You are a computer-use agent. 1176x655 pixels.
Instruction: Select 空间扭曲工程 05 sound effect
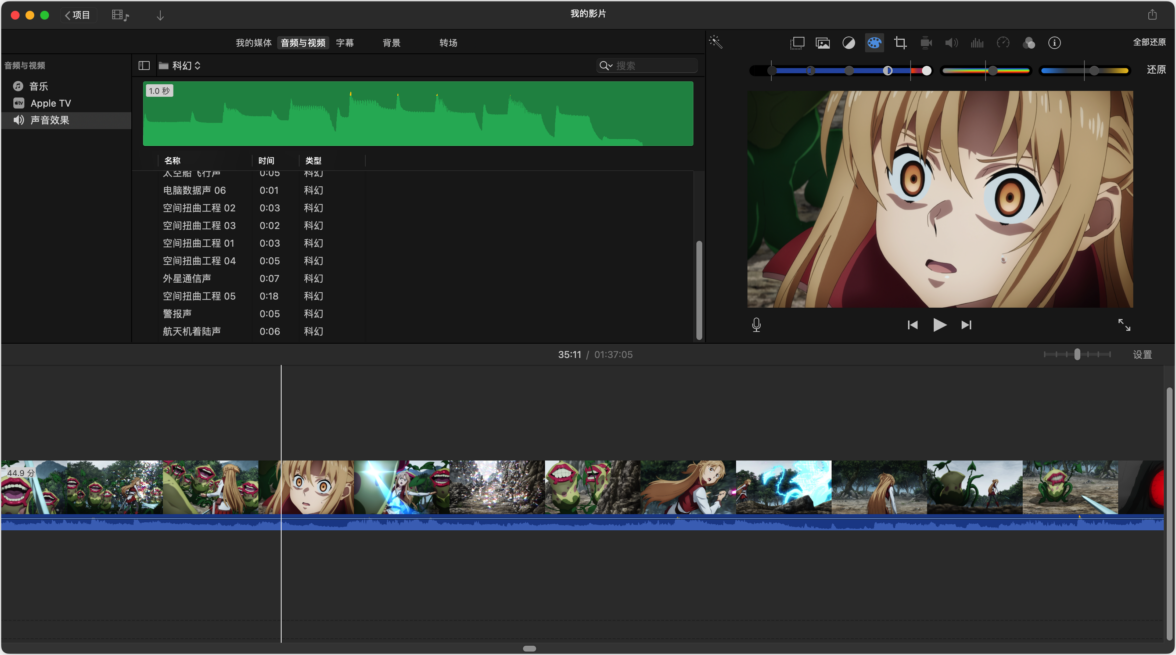[x=199, y=296]
